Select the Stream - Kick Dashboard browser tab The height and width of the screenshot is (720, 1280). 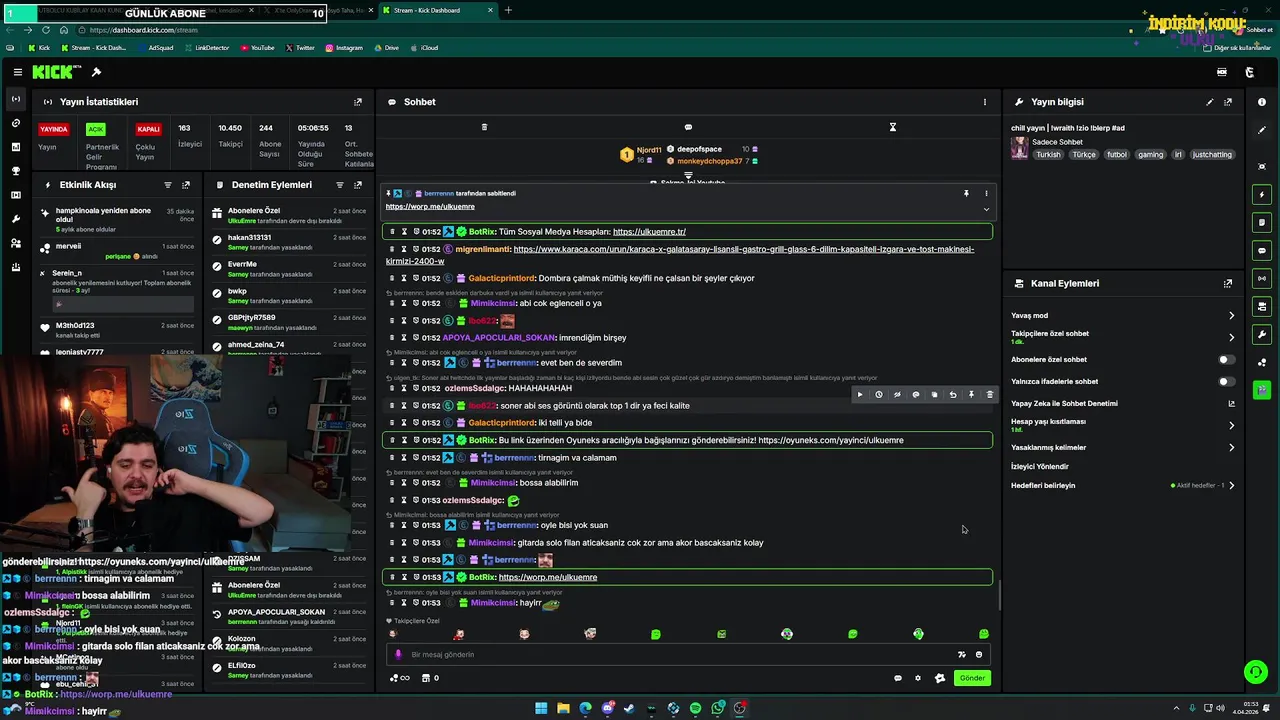(439, 10)
